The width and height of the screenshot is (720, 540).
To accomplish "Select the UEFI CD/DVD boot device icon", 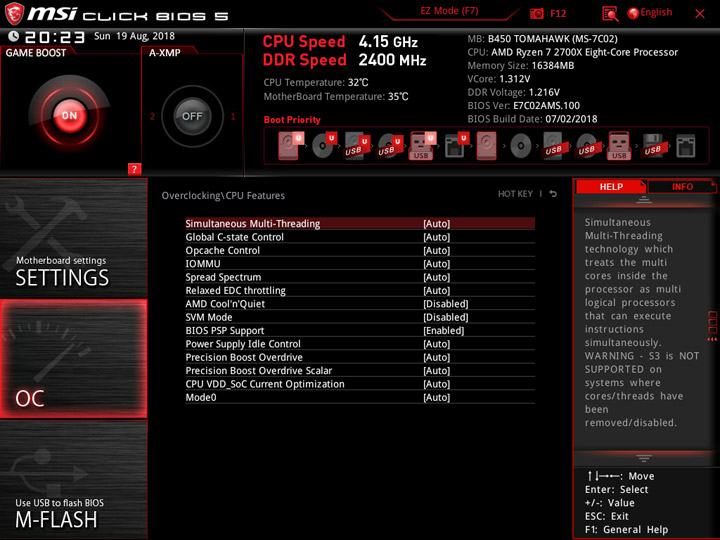I will tap(324, 146).
